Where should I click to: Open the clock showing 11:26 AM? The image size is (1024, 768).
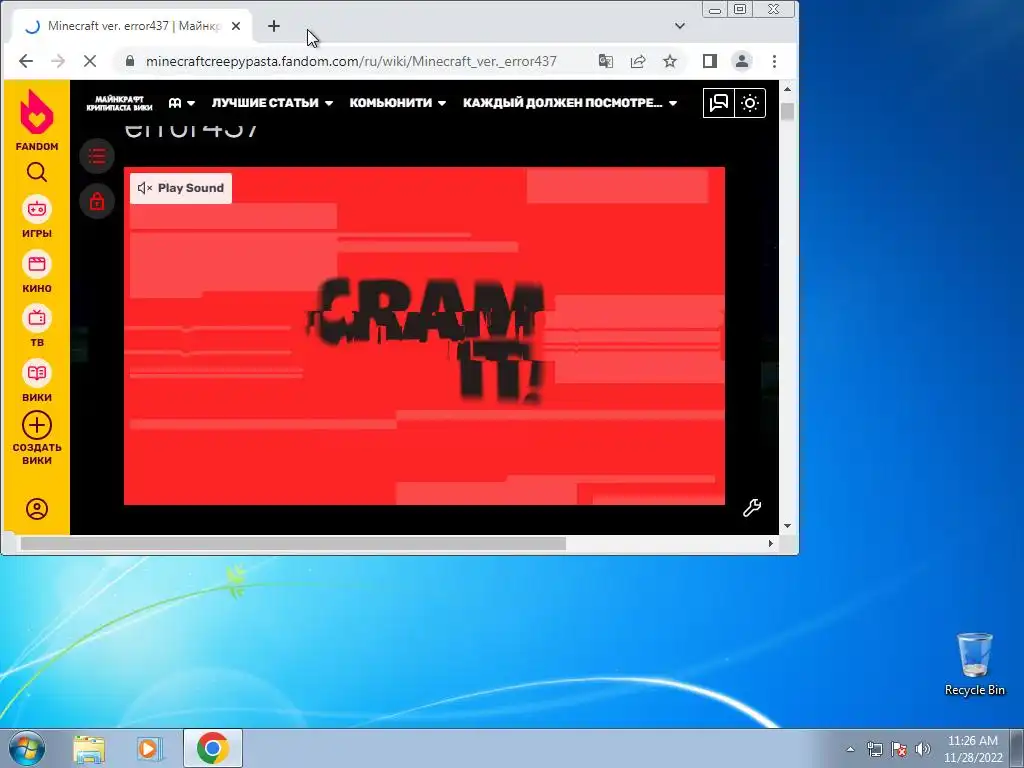[x=972, y=748]
